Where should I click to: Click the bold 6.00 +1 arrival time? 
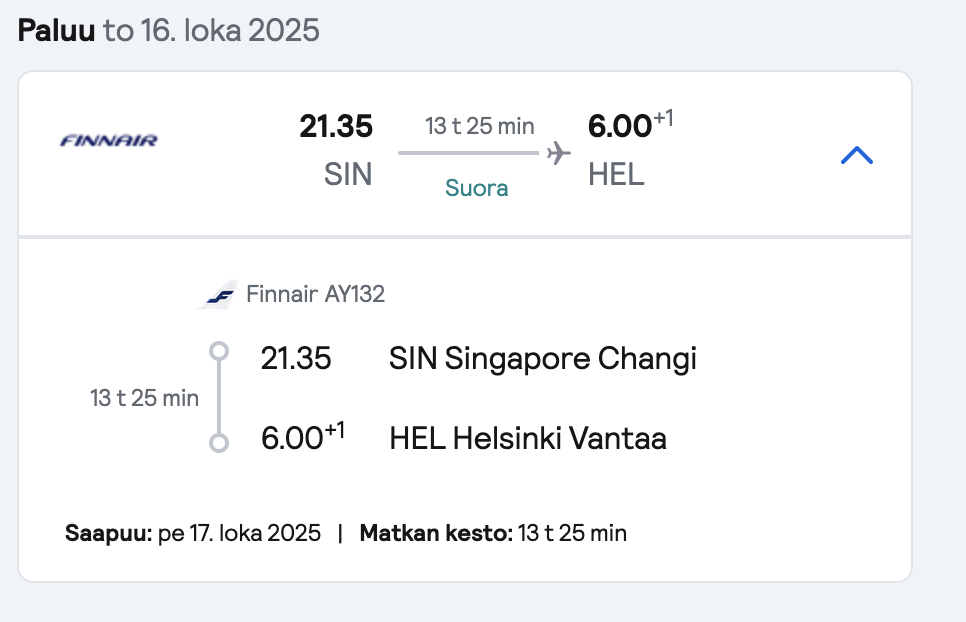630,124
